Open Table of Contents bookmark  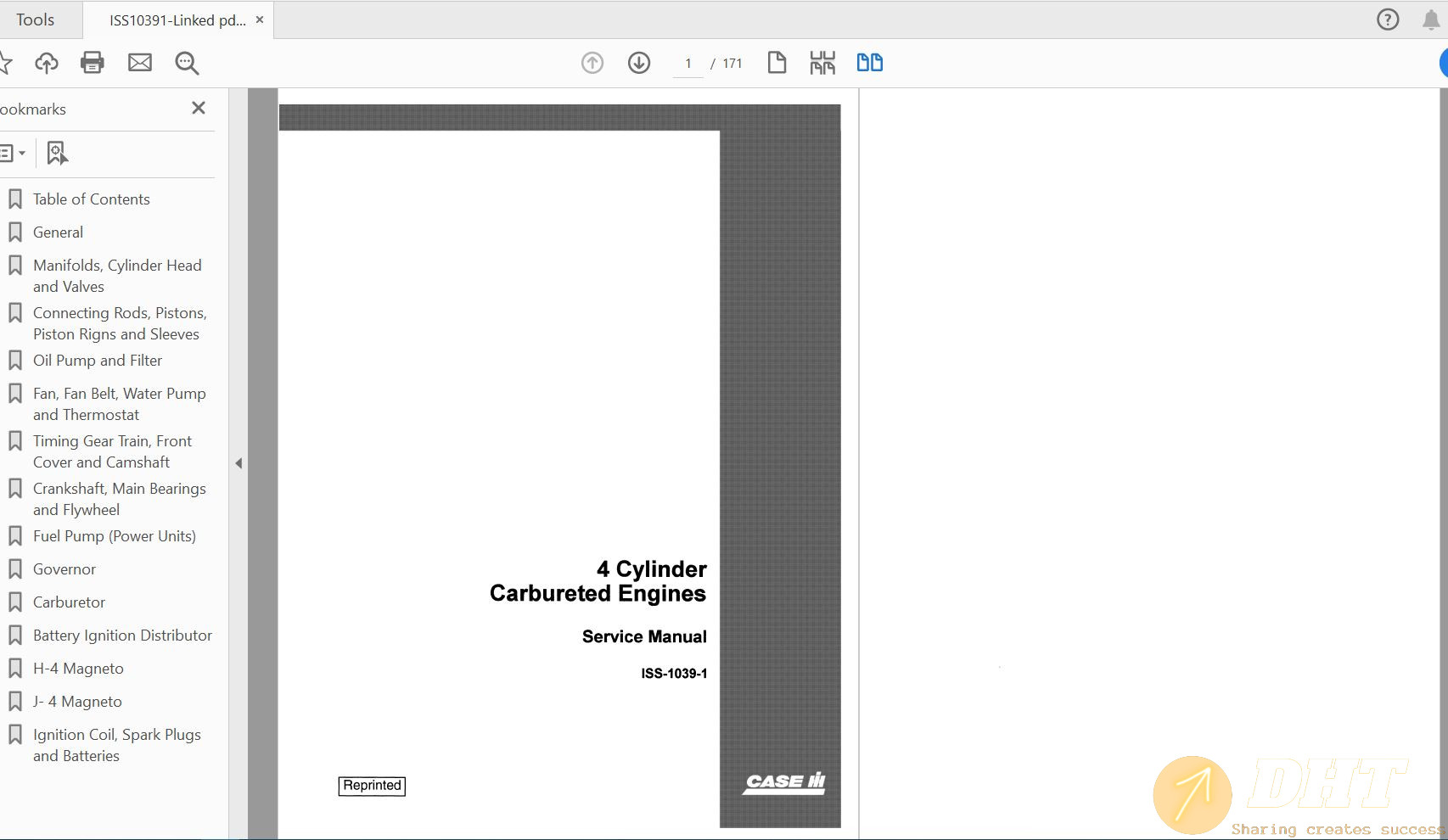point(91,199)
